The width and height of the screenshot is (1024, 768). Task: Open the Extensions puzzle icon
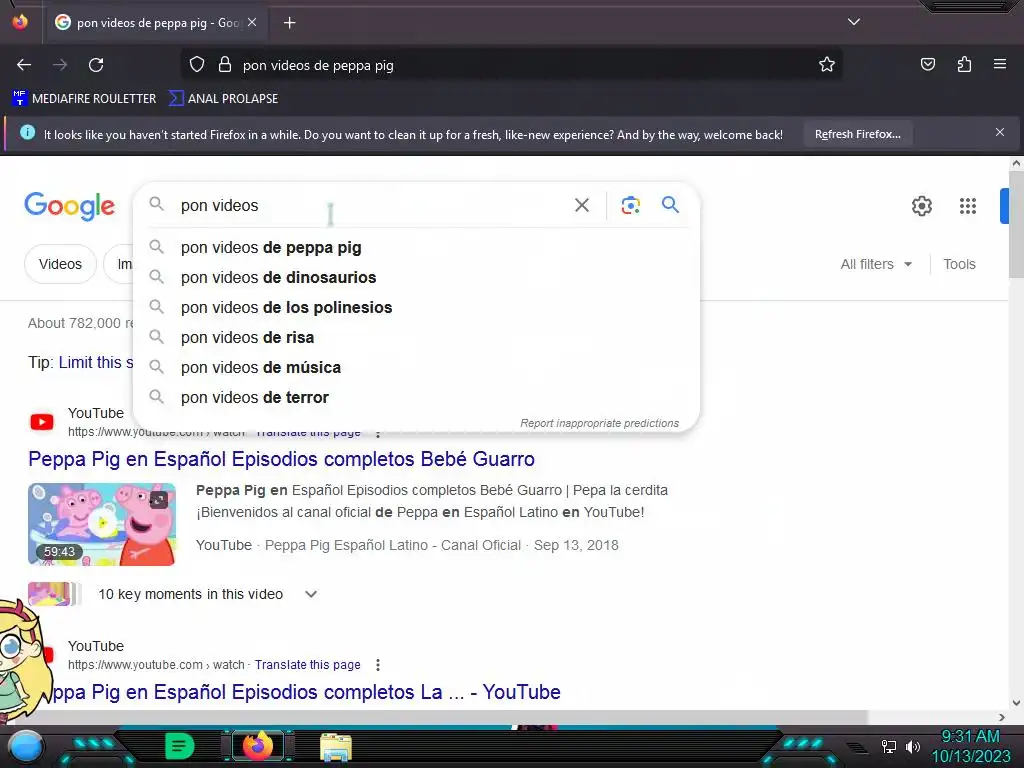964,65
